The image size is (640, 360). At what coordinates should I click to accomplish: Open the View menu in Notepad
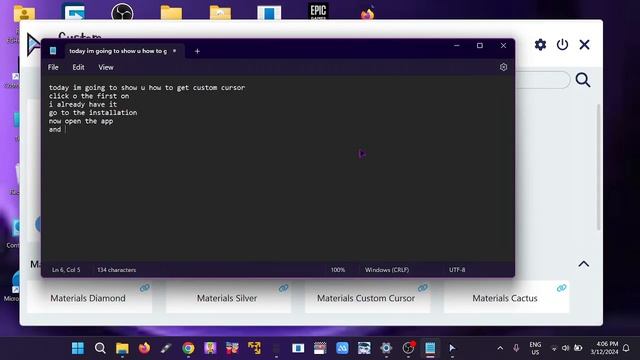[x=106, y=67]
